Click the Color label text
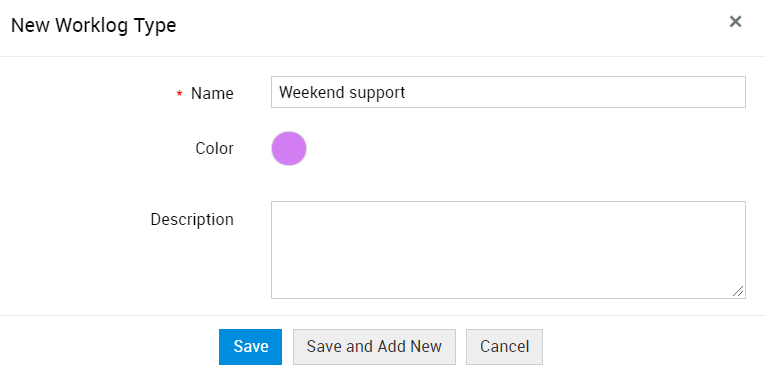The image size is (767, 377). 214,149
